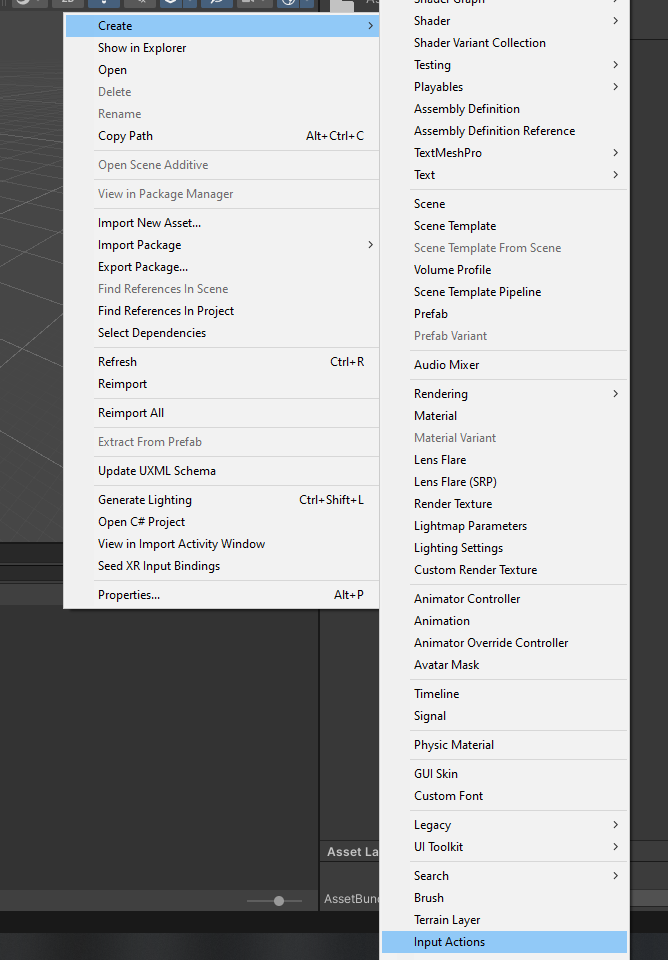Viewport: 668px width, 960px height.
Task: Toggle the 2D view button in the Scene toolbar
Action: (67, 3)
